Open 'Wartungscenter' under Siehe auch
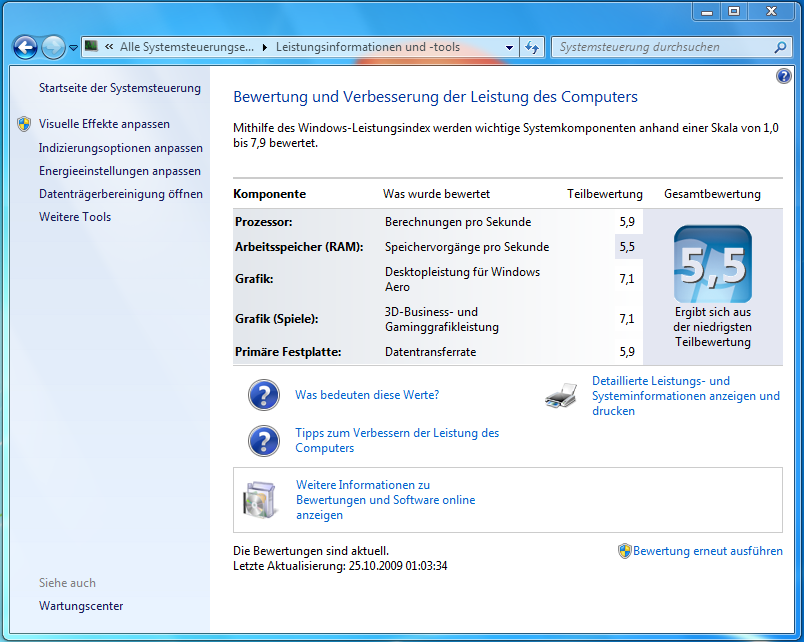This screenshot has width=804, height=642. coord(81,606)
